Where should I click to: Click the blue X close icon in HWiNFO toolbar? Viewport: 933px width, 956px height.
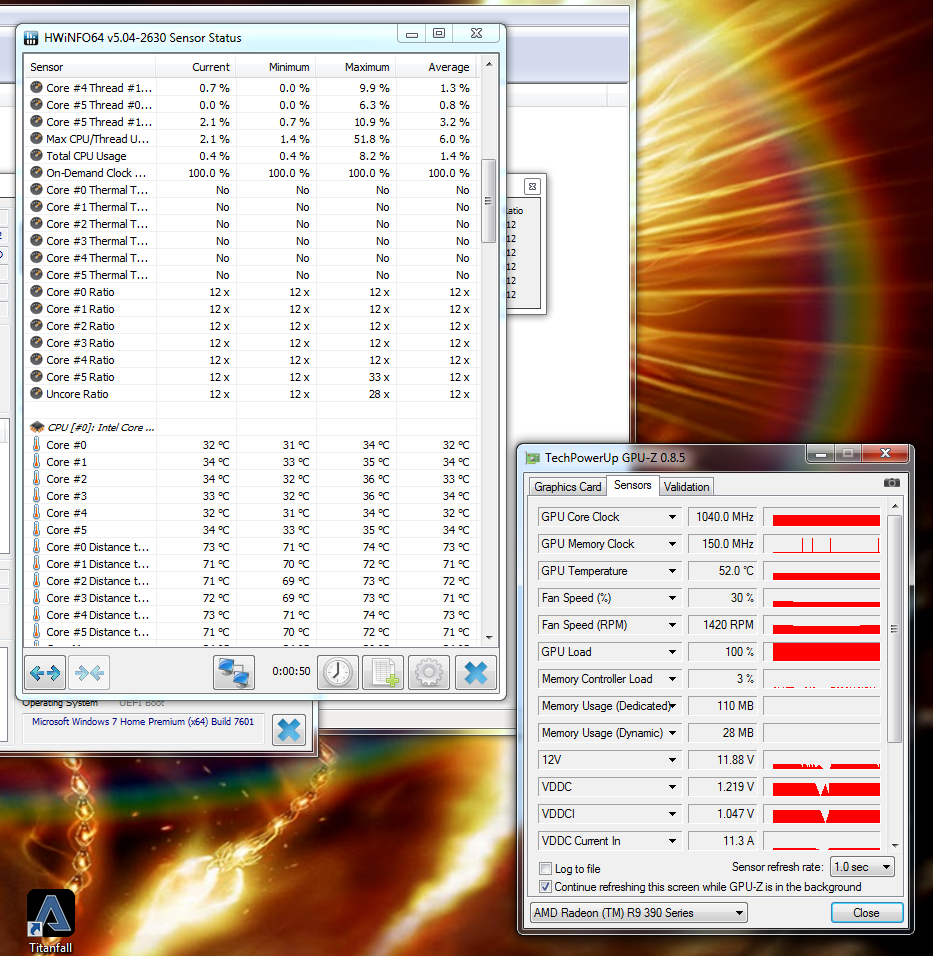(476, 672)
